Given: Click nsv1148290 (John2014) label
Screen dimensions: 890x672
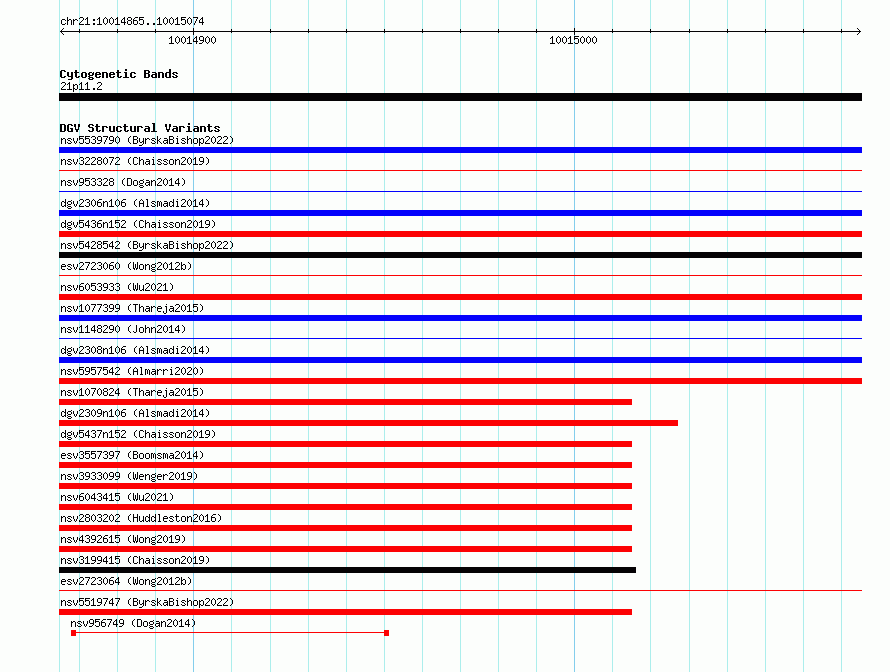Looking at the screenshot, I should click(123, 329).
